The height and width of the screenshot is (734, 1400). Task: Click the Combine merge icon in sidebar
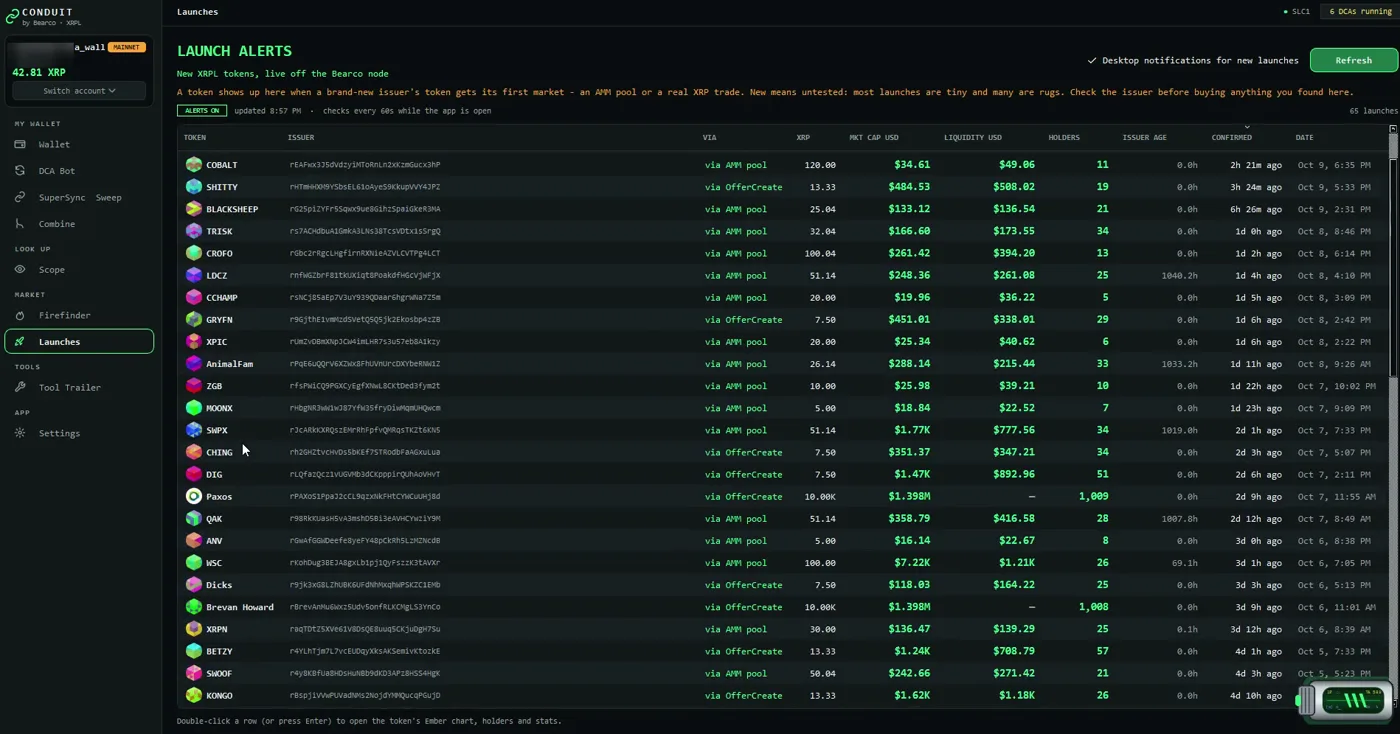click(20, 224)
